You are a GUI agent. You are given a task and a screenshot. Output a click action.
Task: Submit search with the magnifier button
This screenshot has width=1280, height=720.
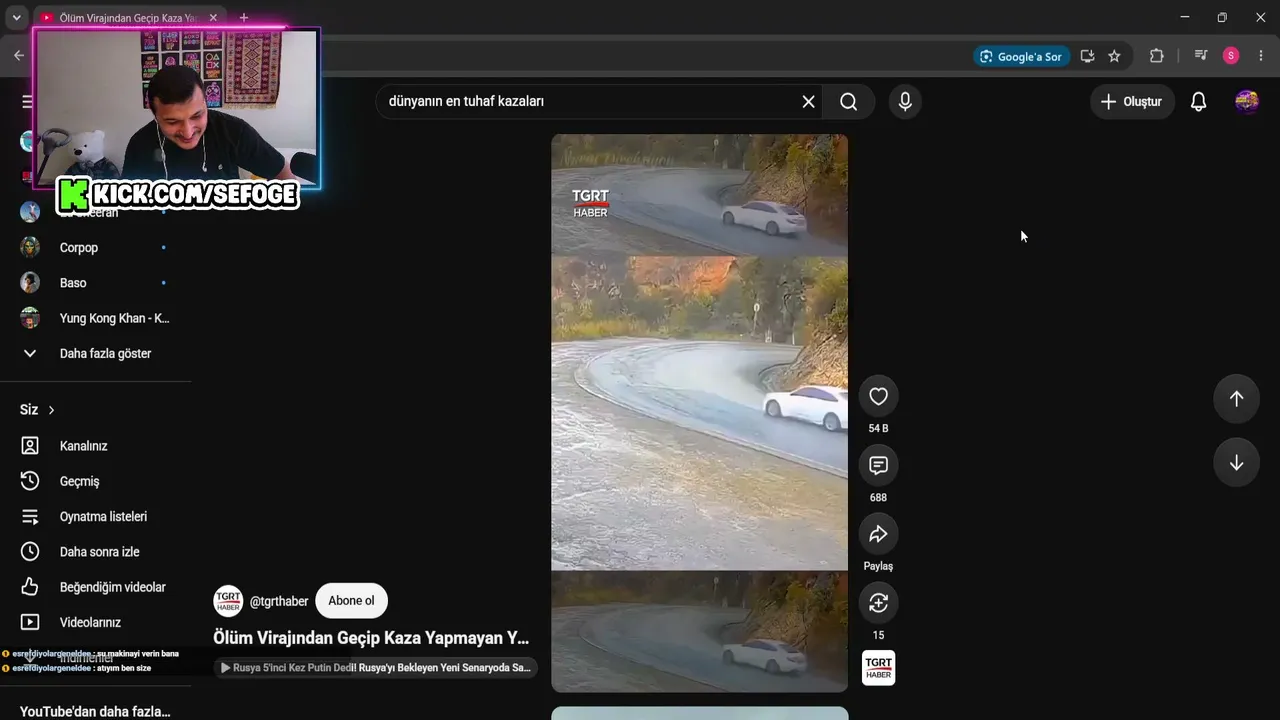click(849, 101)
